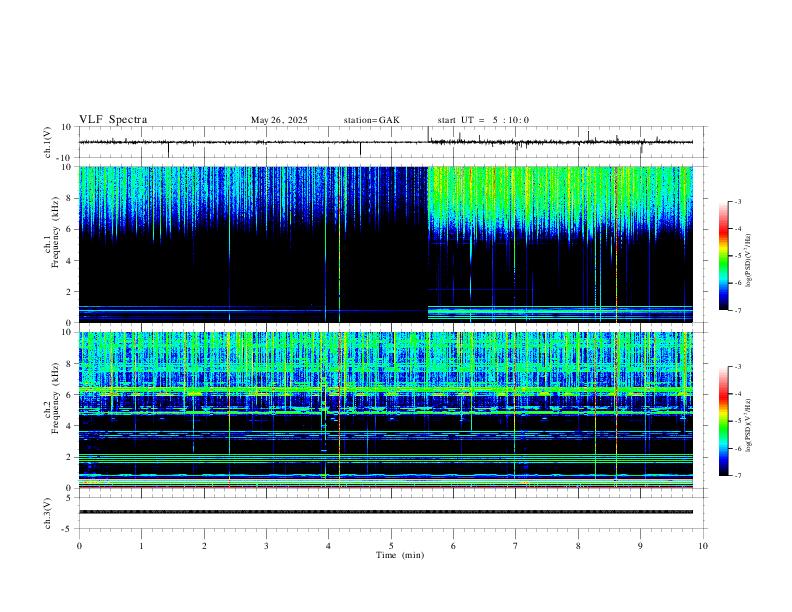Click the time axis tick label '5'

(391, 546)
